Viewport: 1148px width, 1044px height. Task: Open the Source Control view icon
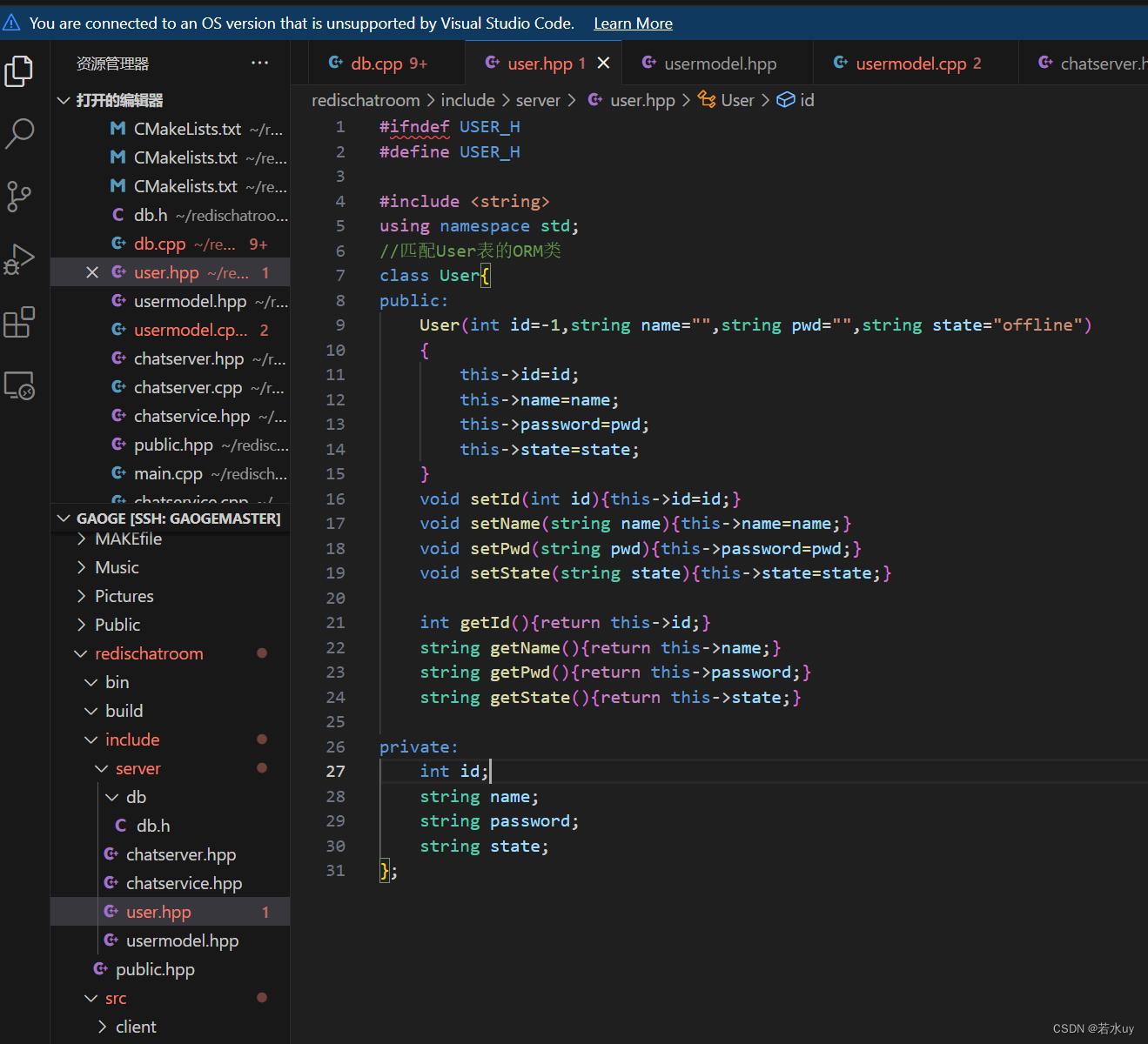point(19,197)
